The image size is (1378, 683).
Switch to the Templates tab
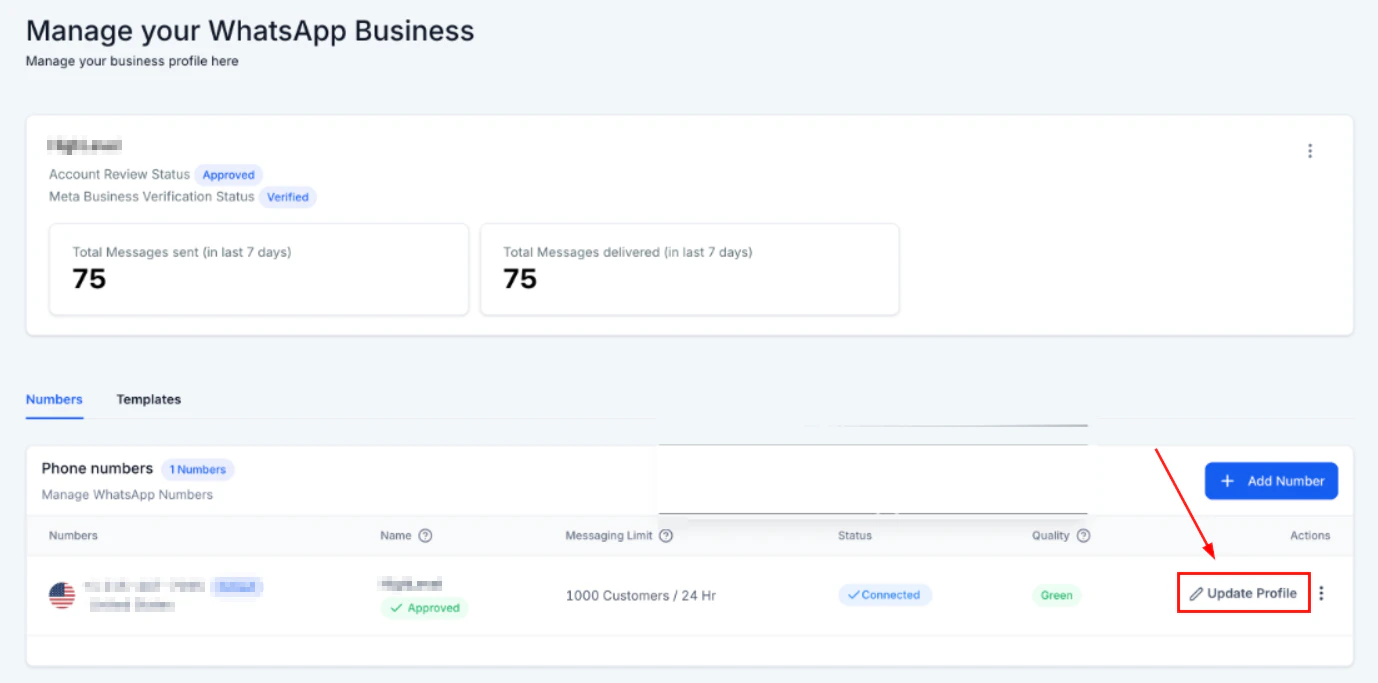pos(148,398)
